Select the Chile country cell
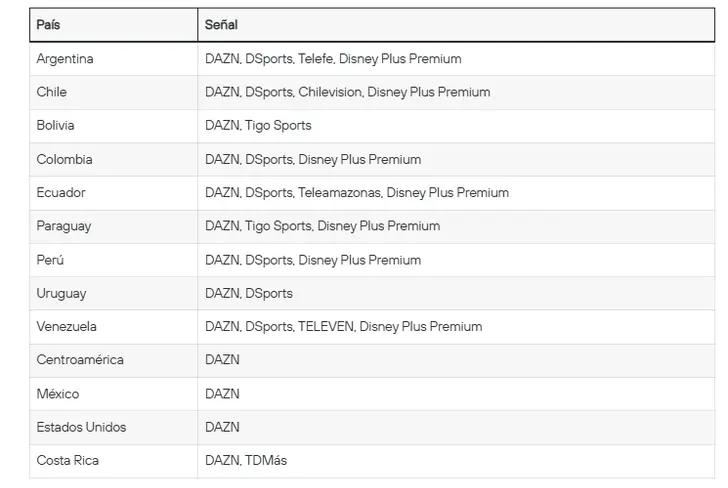 pos(52,92)
